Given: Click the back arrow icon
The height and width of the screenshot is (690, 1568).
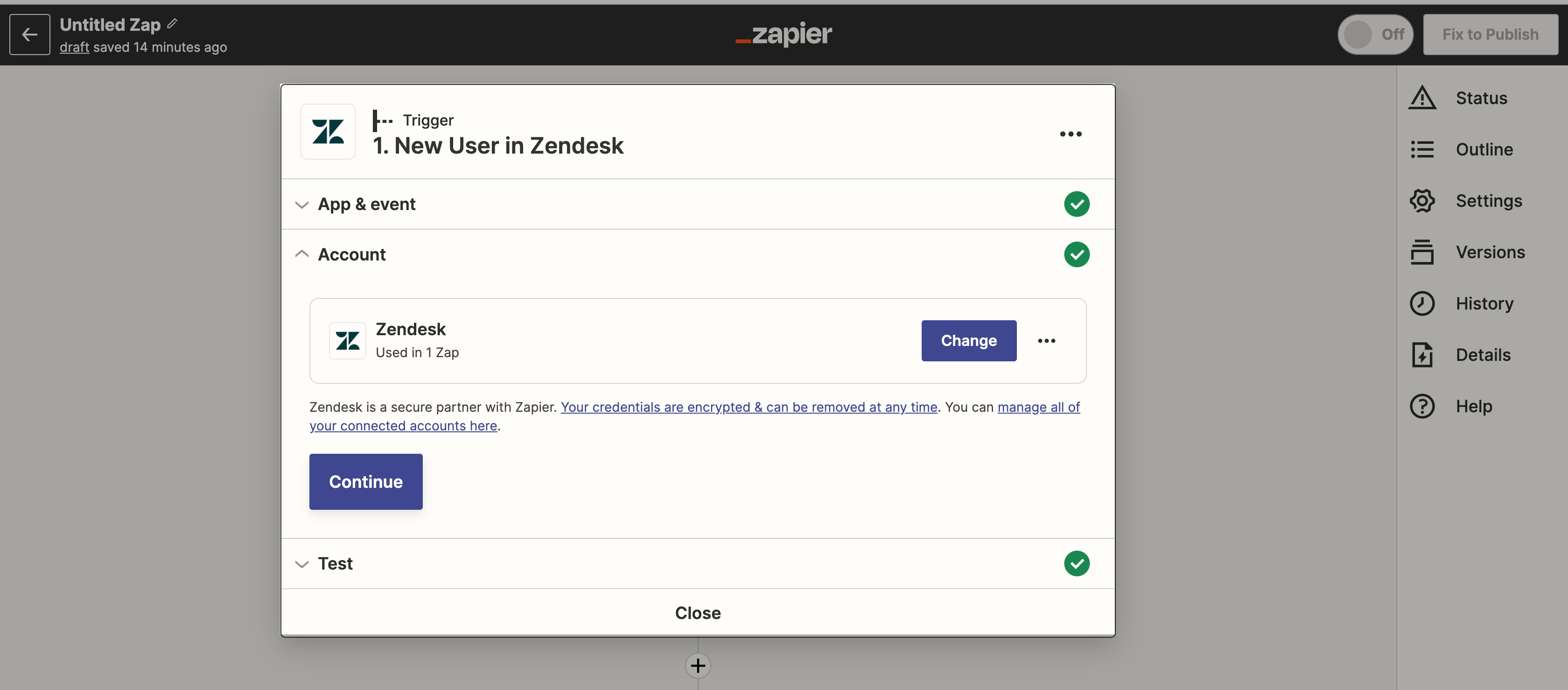Looking at the screenshot, I should tap(29, 35).
